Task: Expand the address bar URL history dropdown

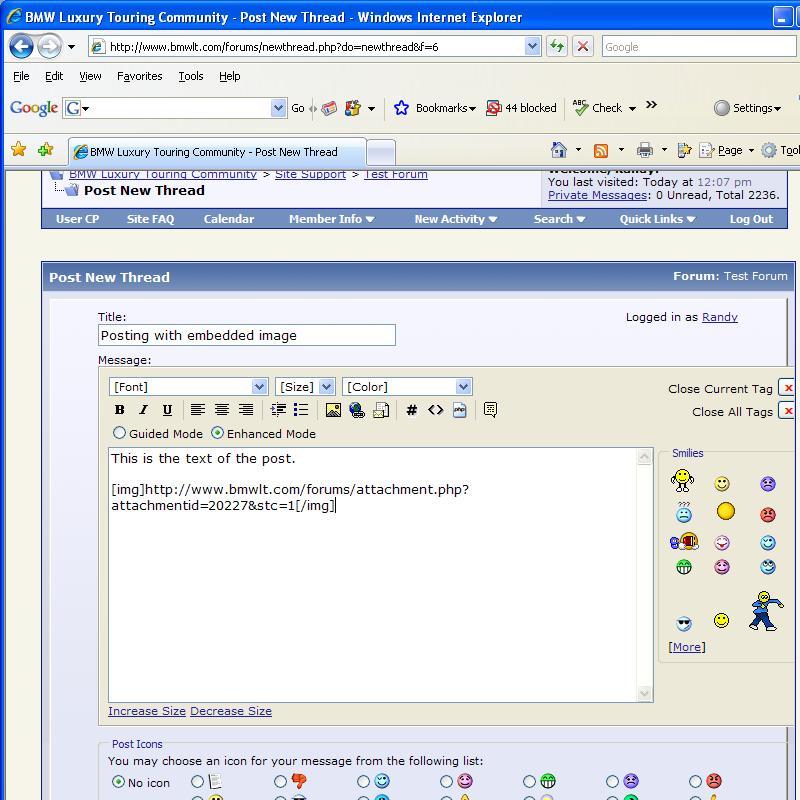Action: pos(532,47)
